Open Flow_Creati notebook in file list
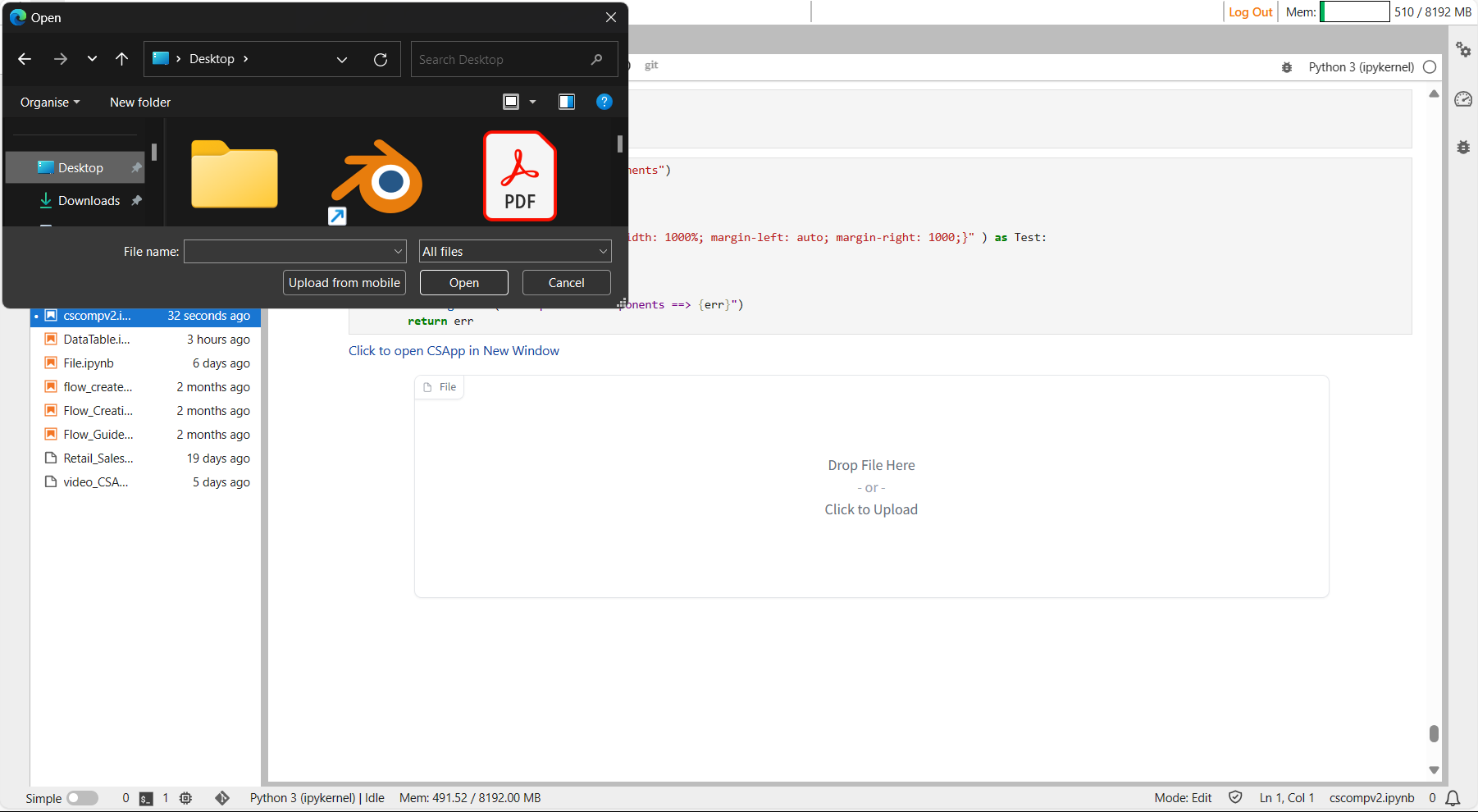This screenshot has height=812, width=1478. (x=146, y=411)
